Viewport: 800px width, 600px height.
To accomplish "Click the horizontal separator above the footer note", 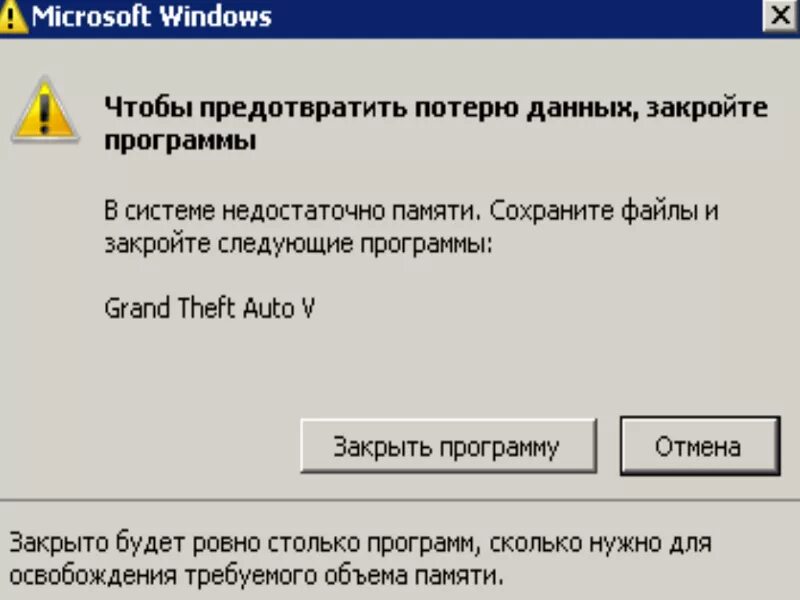I will 400,501.
